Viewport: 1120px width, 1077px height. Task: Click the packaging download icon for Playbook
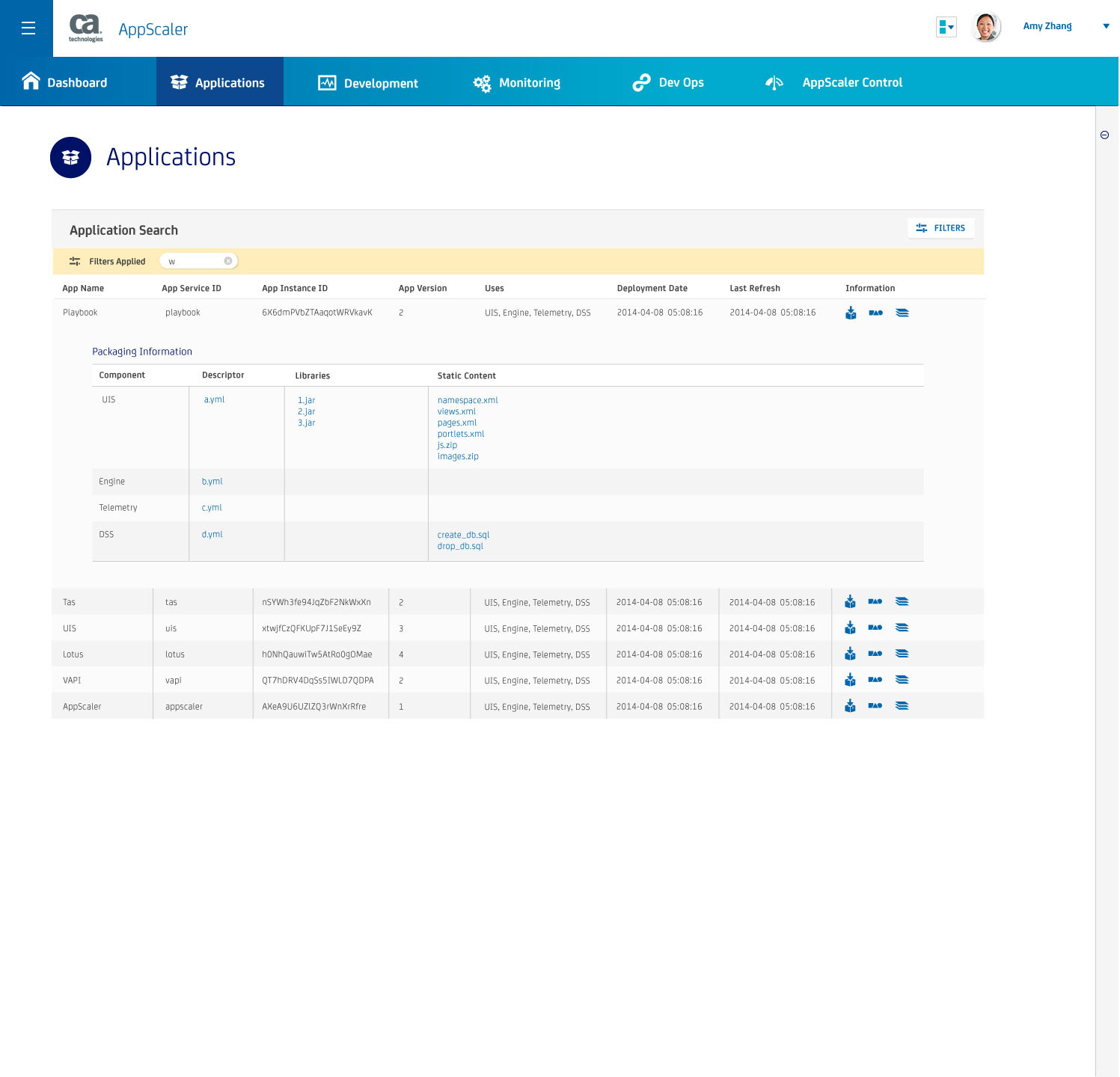[x=851, y=313]
